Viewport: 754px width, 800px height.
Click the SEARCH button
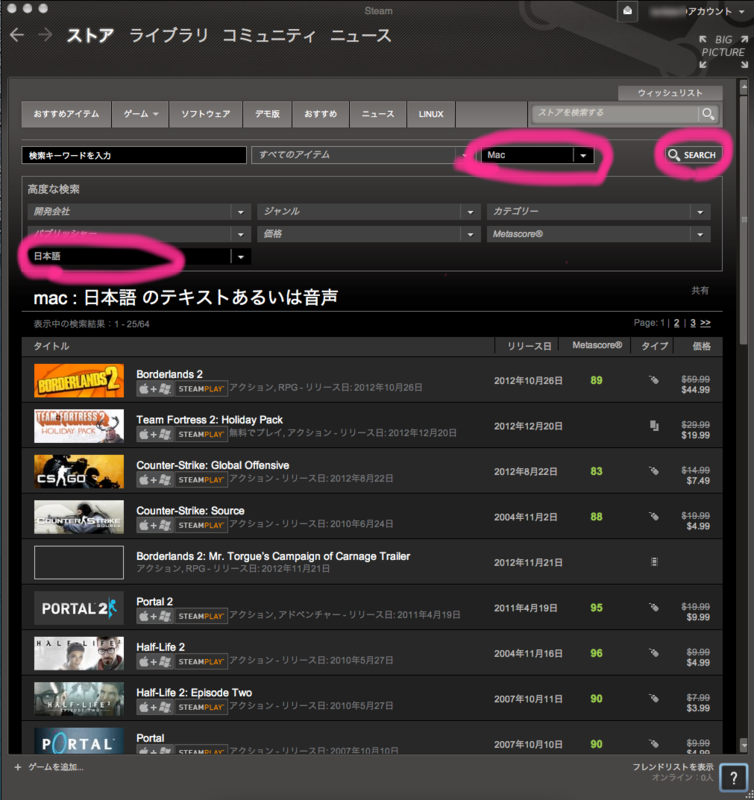(x=693, y=155)
